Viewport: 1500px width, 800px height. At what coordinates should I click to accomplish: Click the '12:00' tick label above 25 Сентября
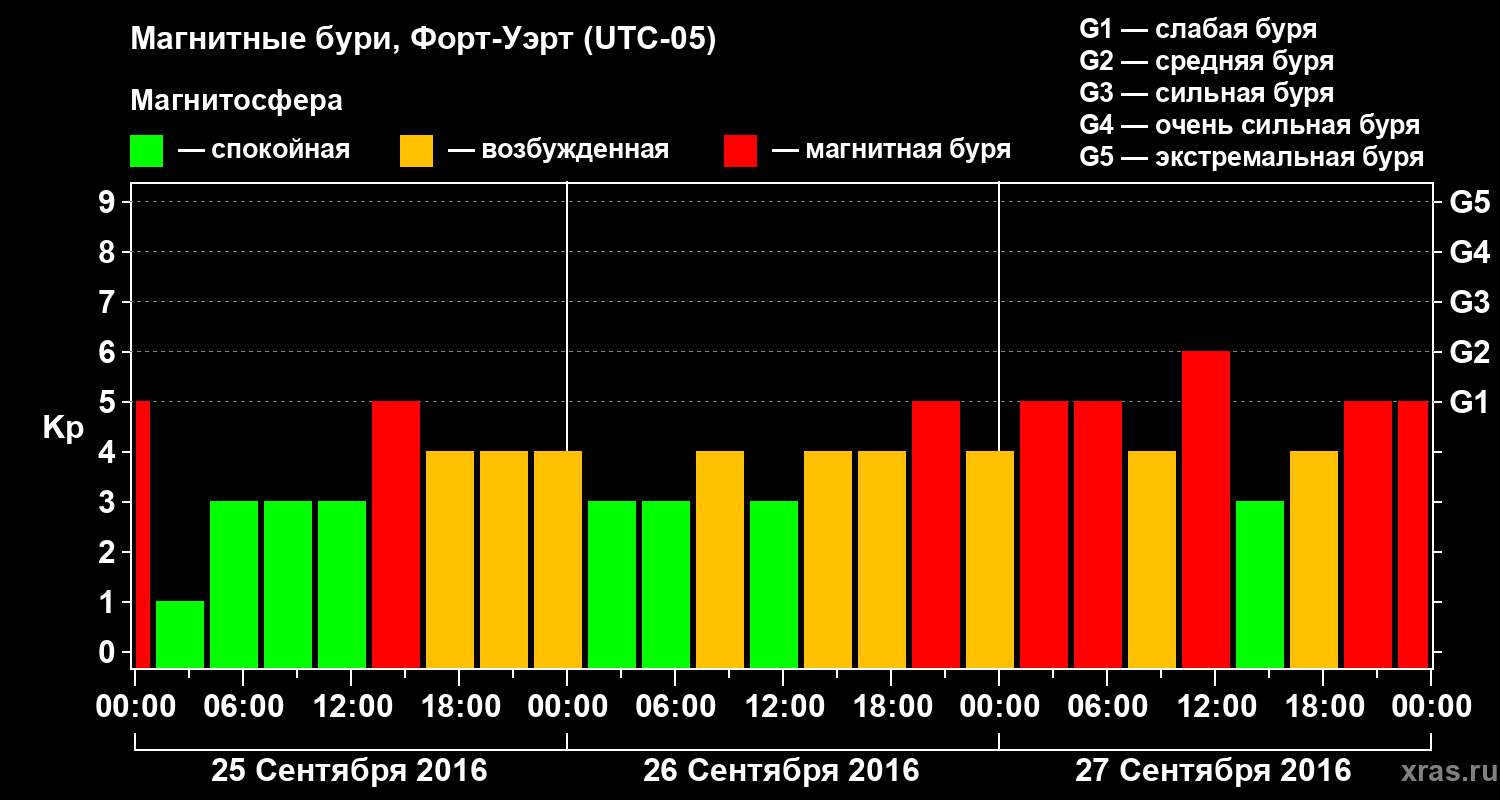(x=351, y=707)
